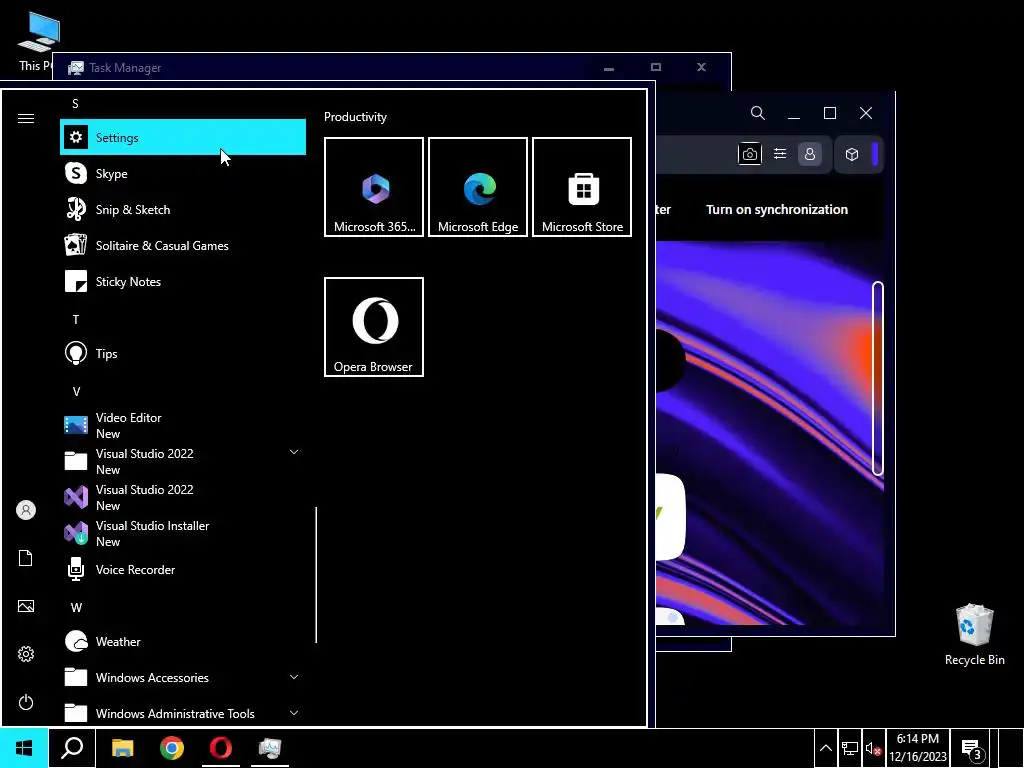The image size is (1024, 768).
Task: Open Opera's extensions cube icon
Action: [852, 154]
